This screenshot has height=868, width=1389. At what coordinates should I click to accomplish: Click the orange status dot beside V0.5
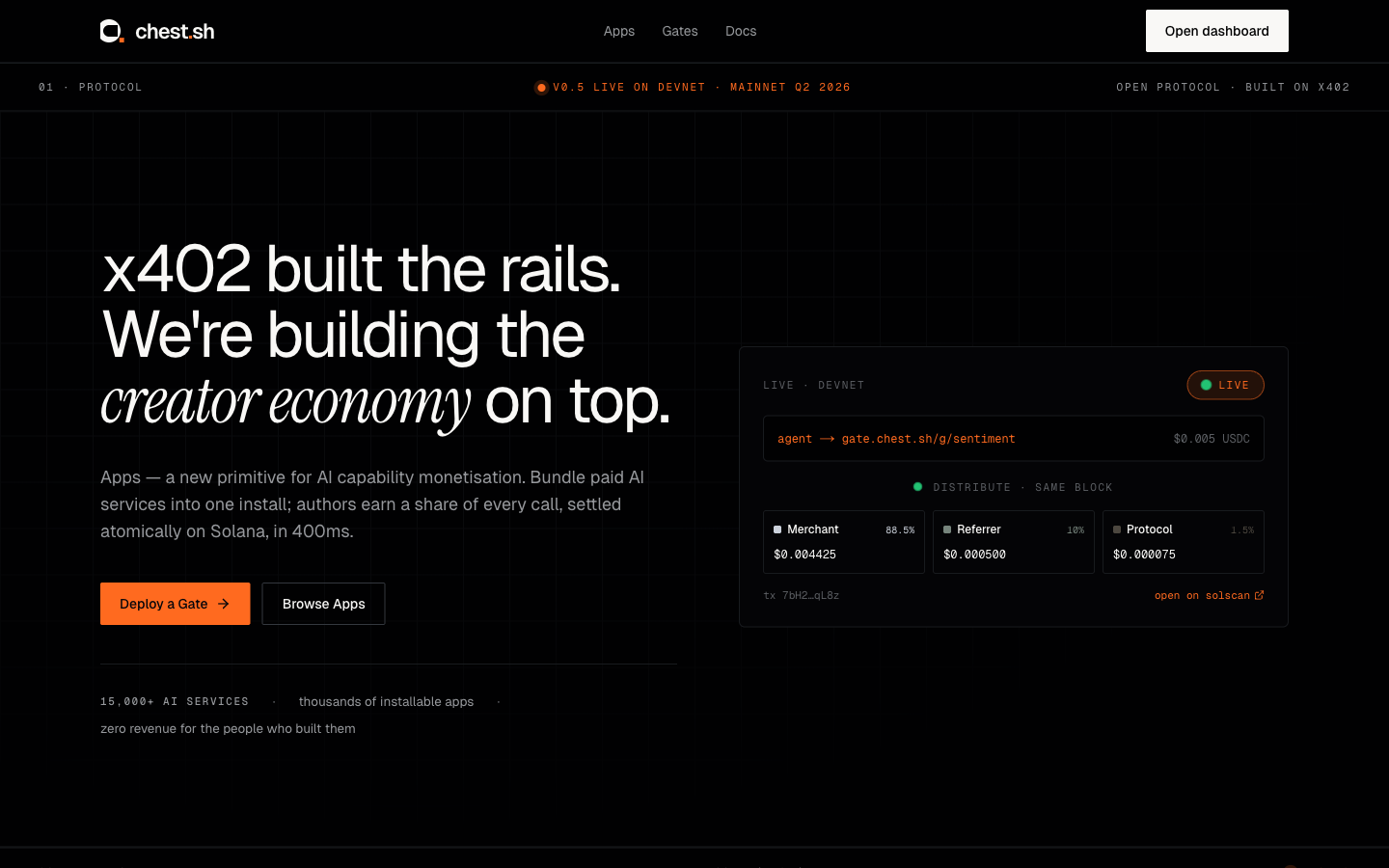(541, 88)
